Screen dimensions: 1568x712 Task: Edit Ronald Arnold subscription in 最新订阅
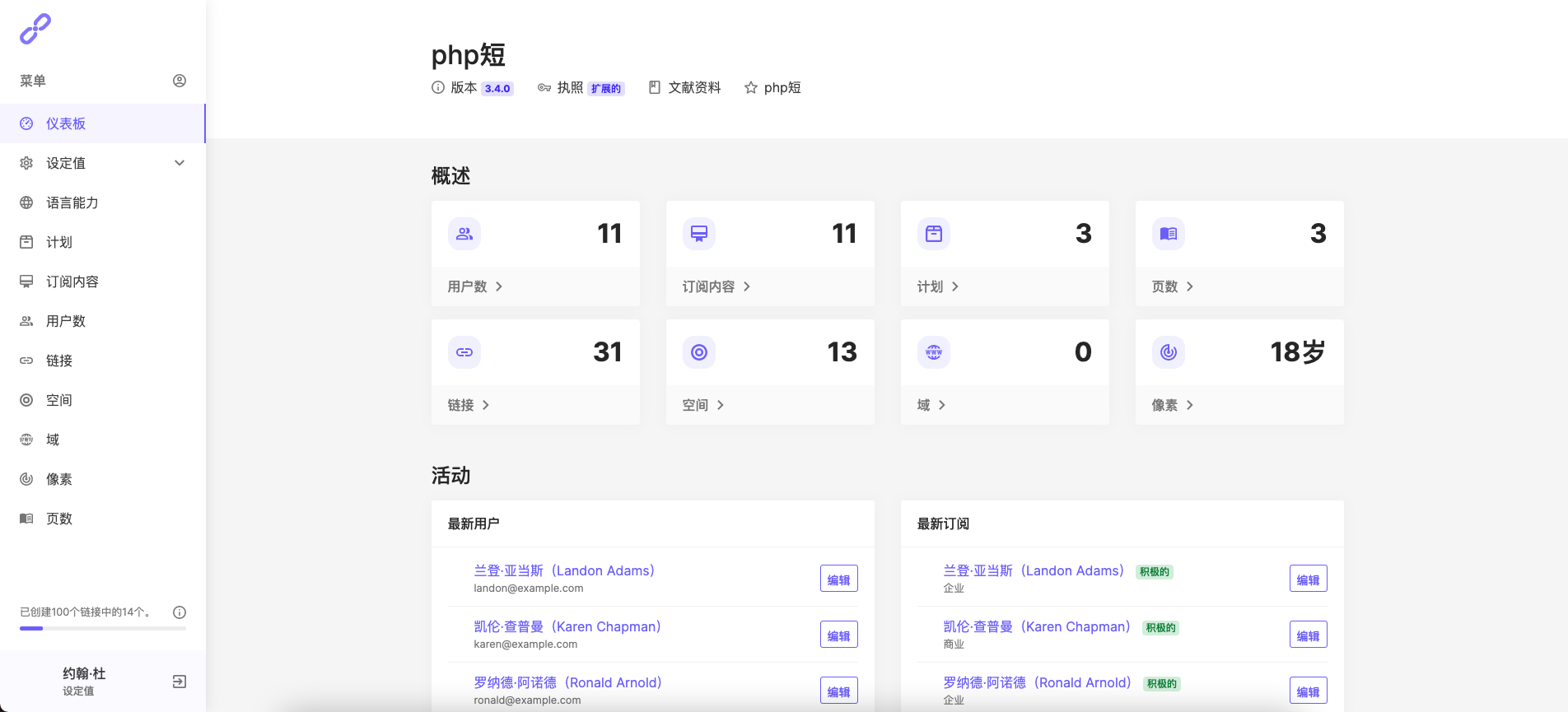coord(1309,691)
